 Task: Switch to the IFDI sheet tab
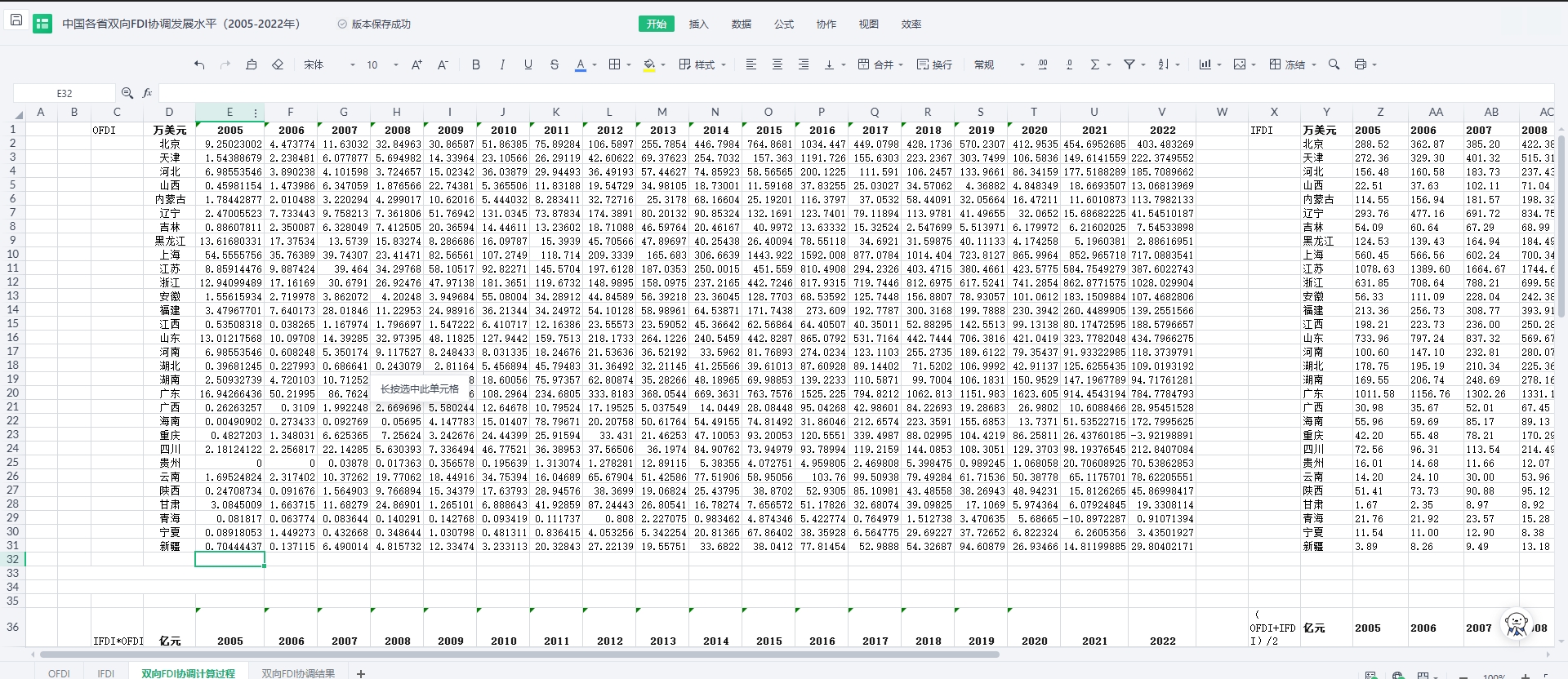coord(106,672)
